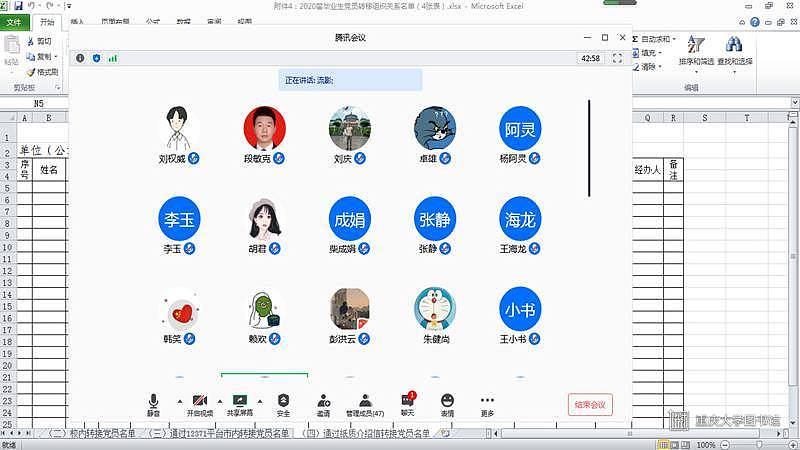800x450 pixels.
Task: Click the Excel Save floppy disk icon
Action: click(18, 6)
